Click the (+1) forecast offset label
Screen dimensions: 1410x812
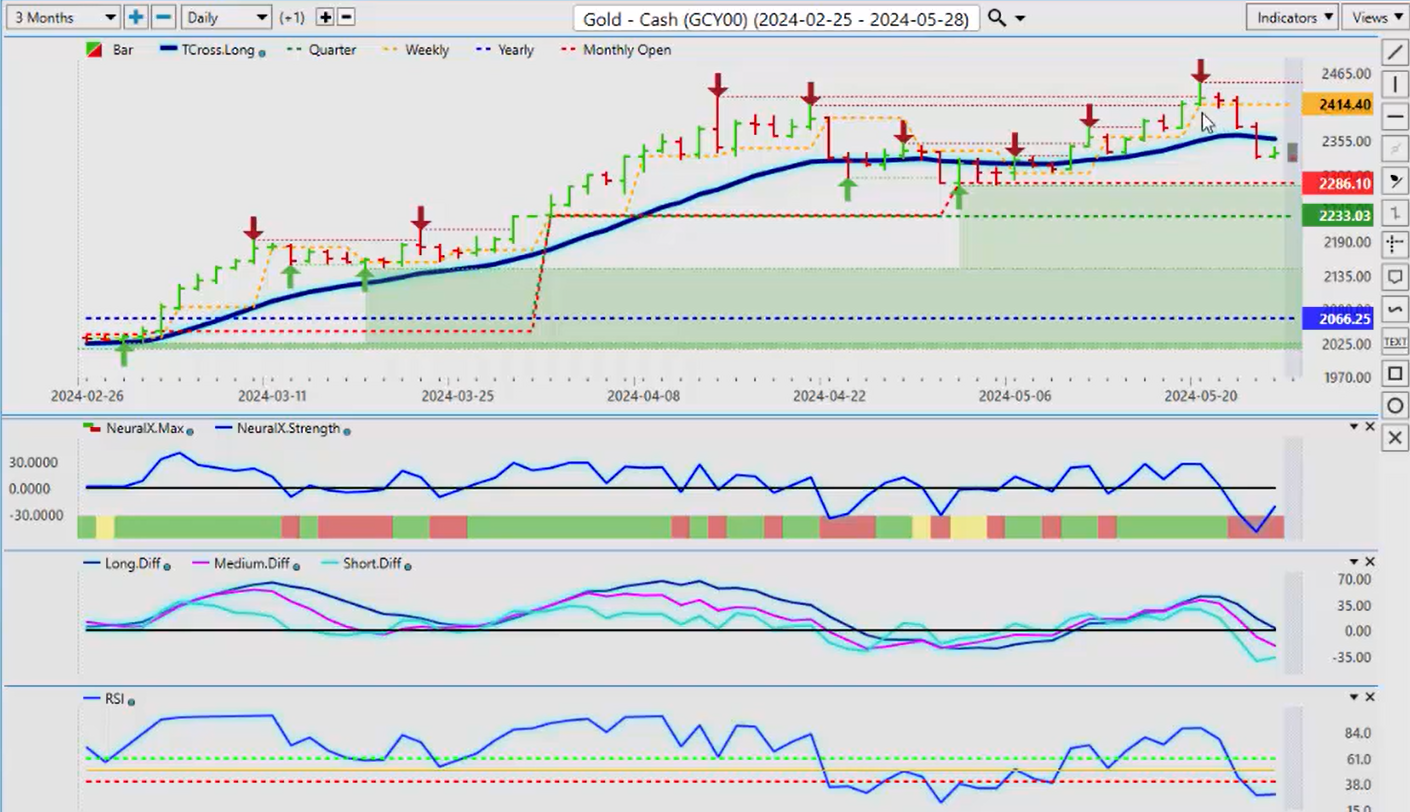click(293, 17)
